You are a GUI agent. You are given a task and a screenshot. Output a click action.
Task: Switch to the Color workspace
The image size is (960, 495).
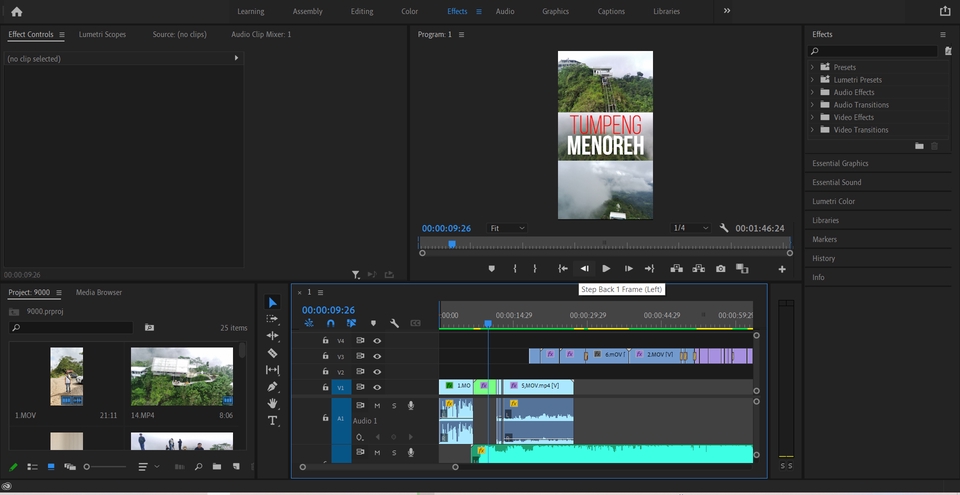pyautogui.click(x=410, y=11)
